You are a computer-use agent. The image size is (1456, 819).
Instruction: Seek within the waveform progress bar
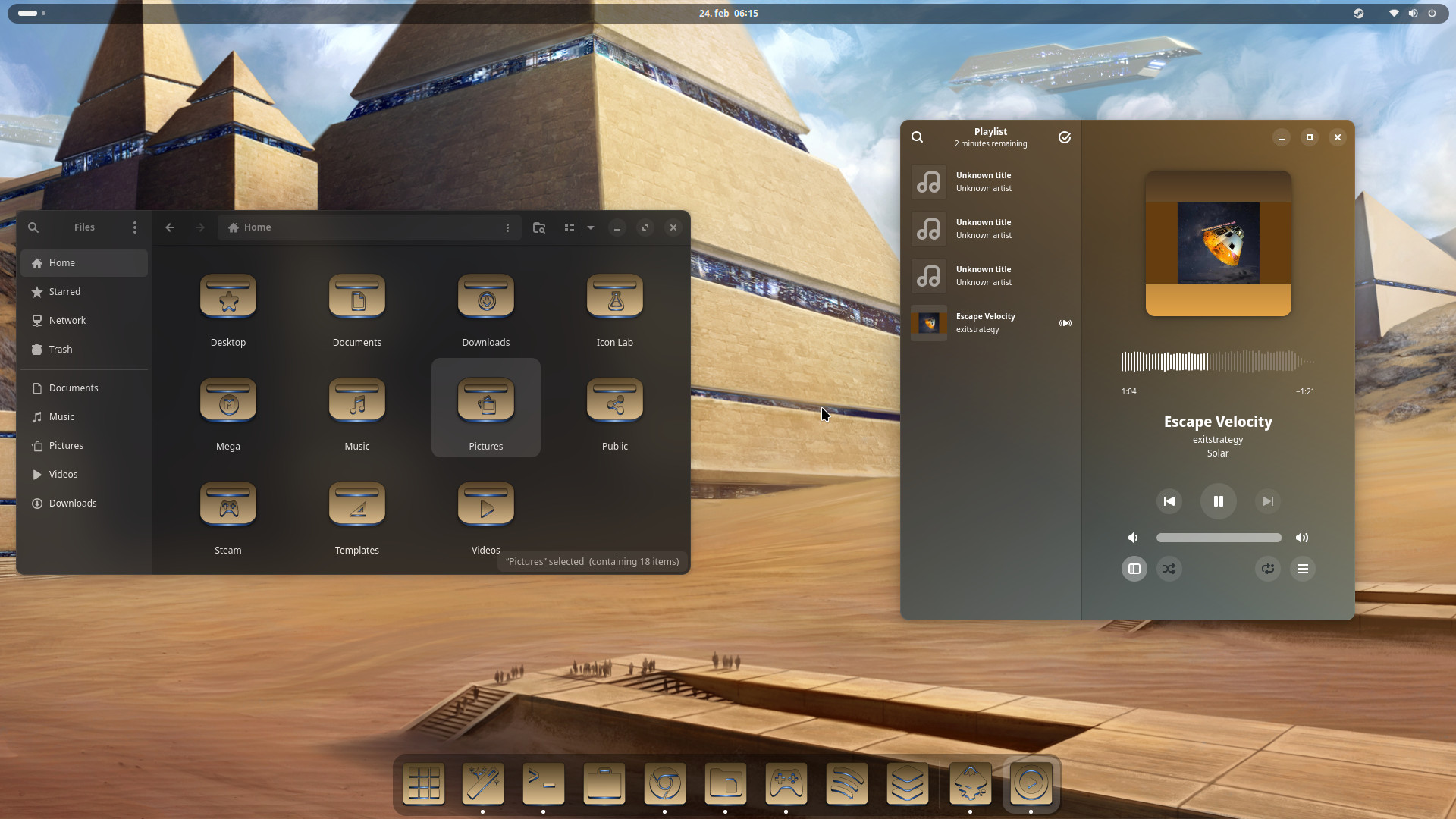click(x=1218, y=362)
